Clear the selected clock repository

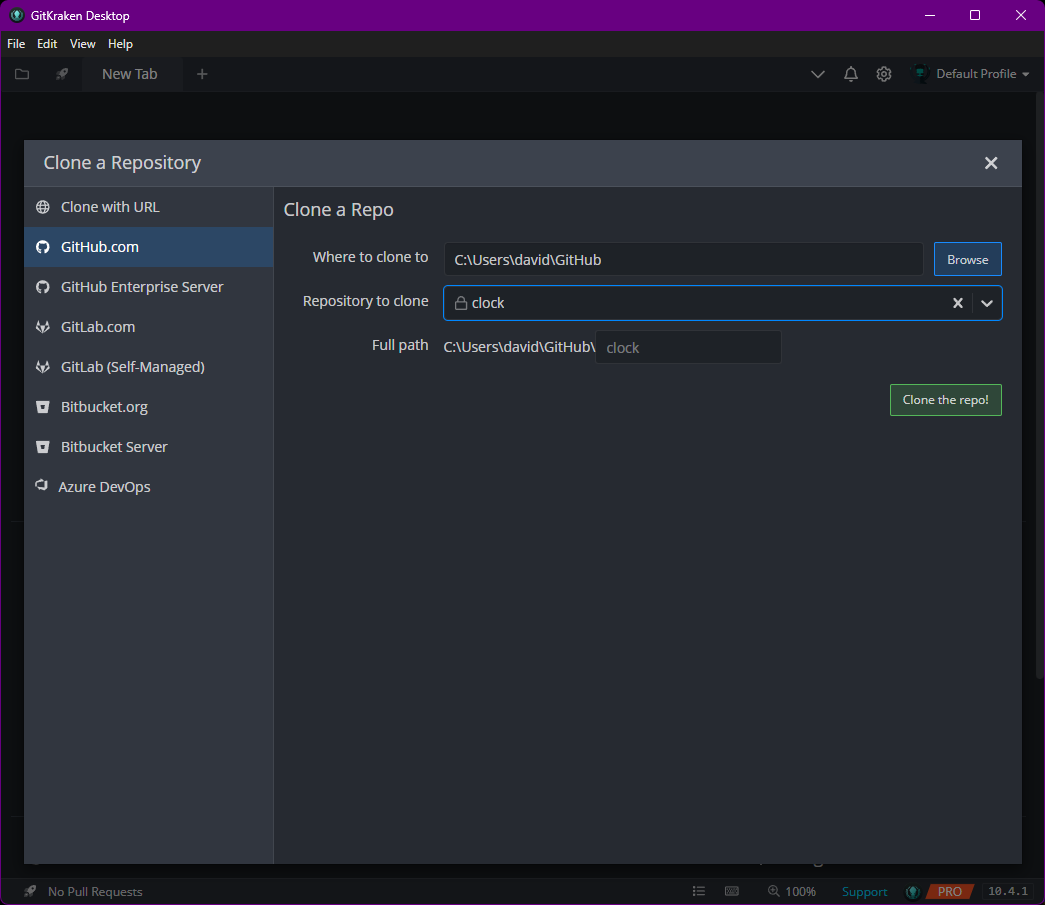coord(957,303)
